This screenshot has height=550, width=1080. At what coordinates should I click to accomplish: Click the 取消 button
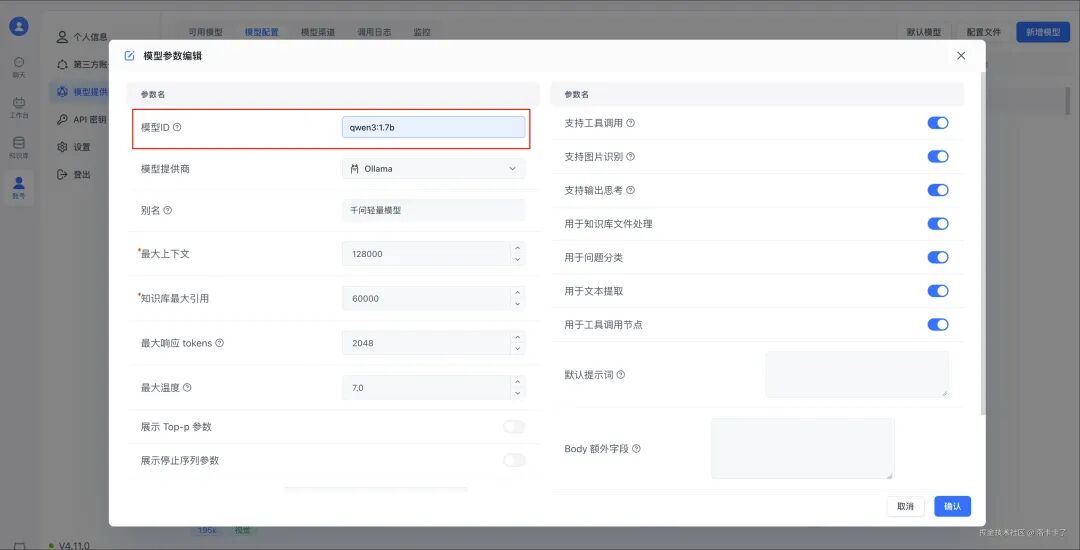click(x=905, y=507)
